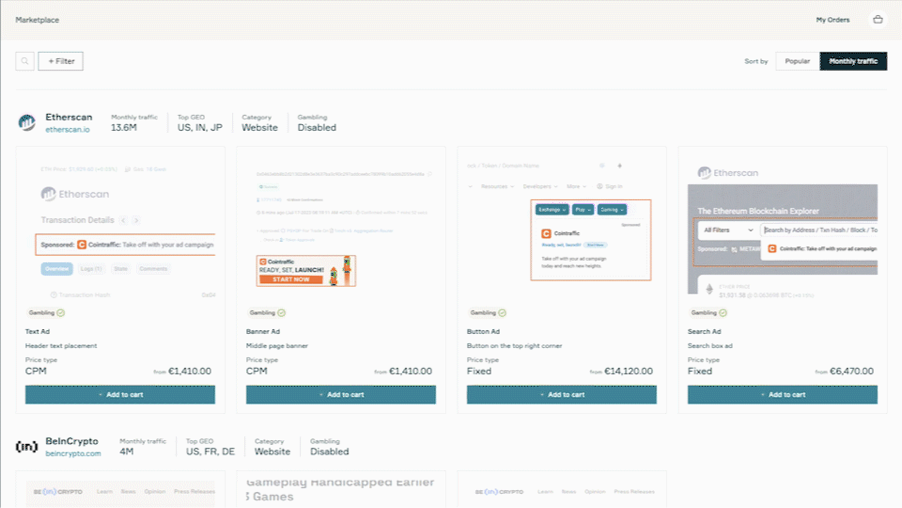Click BeInCrypto monthly traffic 4M value
The image size is (902, 508).
tap(127, 452)
